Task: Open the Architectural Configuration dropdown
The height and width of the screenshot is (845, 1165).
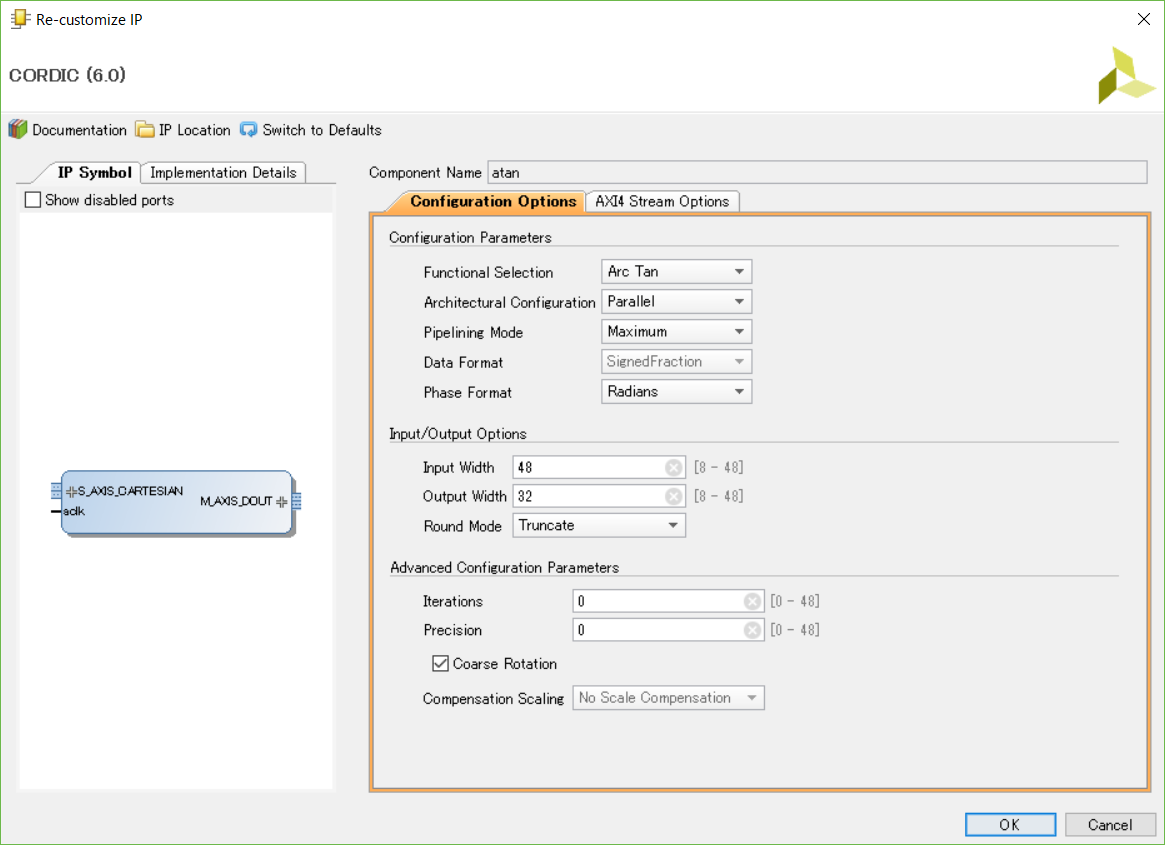Action: [676, 302]
